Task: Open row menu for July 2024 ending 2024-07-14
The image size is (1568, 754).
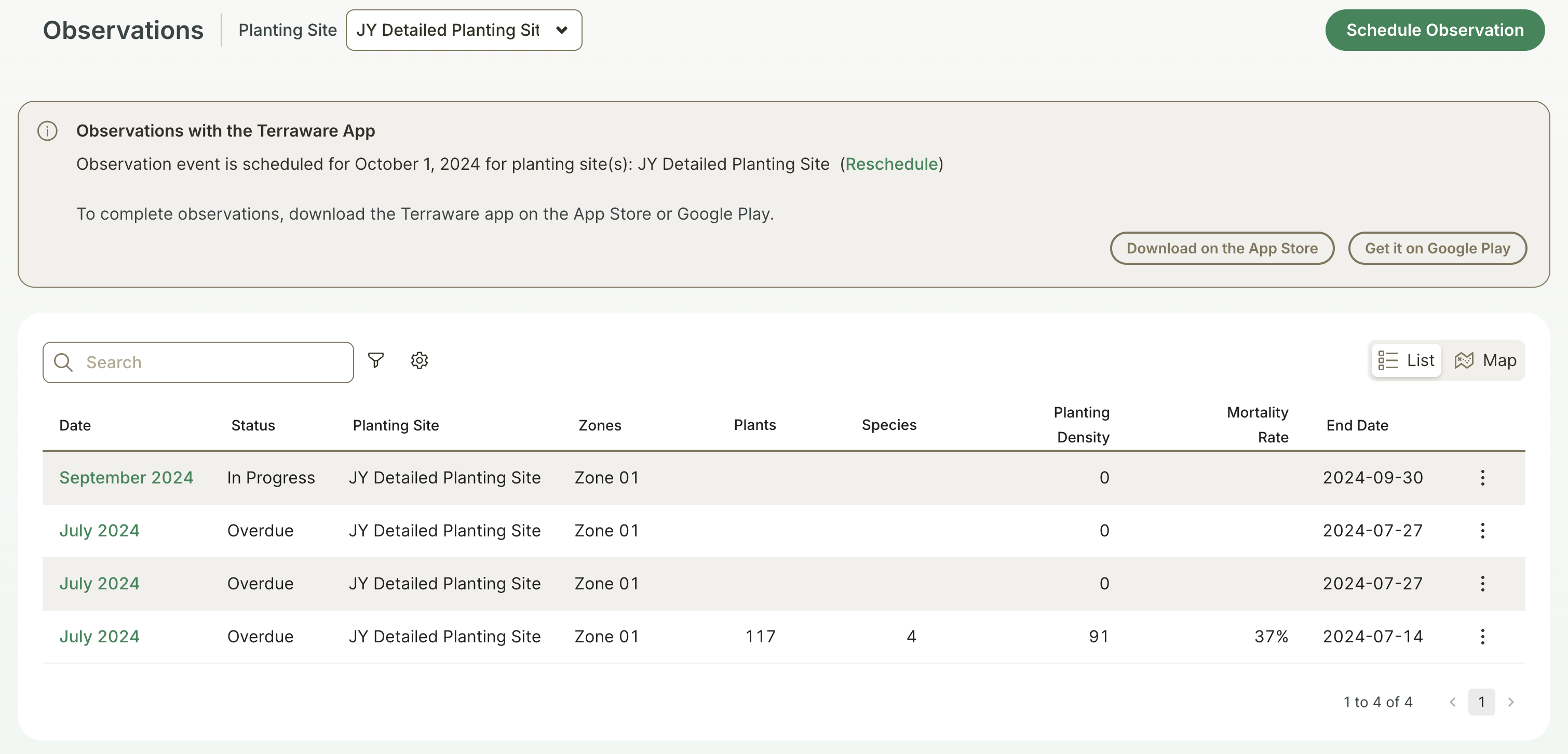Action: 1482,637
